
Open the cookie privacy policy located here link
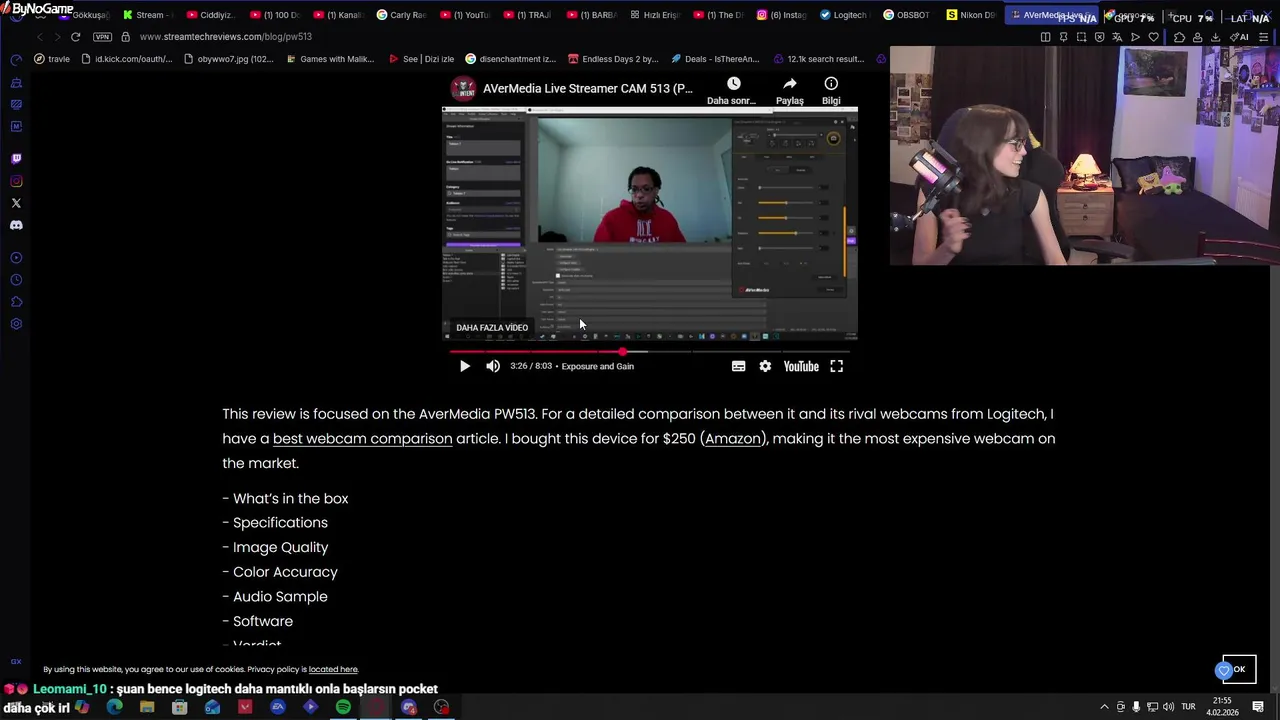(x=333, y=669)
